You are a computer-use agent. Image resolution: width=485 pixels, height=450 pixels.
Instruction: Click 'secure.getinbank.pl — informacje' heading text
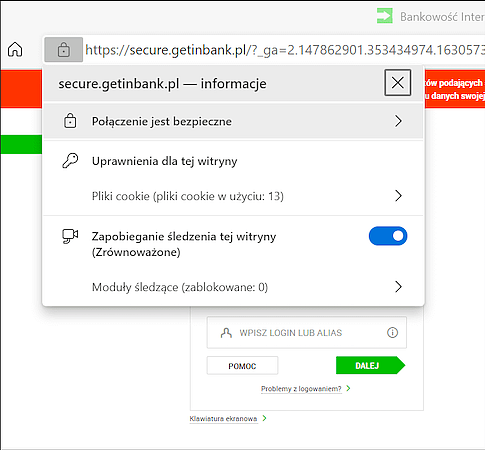point(162,83)
